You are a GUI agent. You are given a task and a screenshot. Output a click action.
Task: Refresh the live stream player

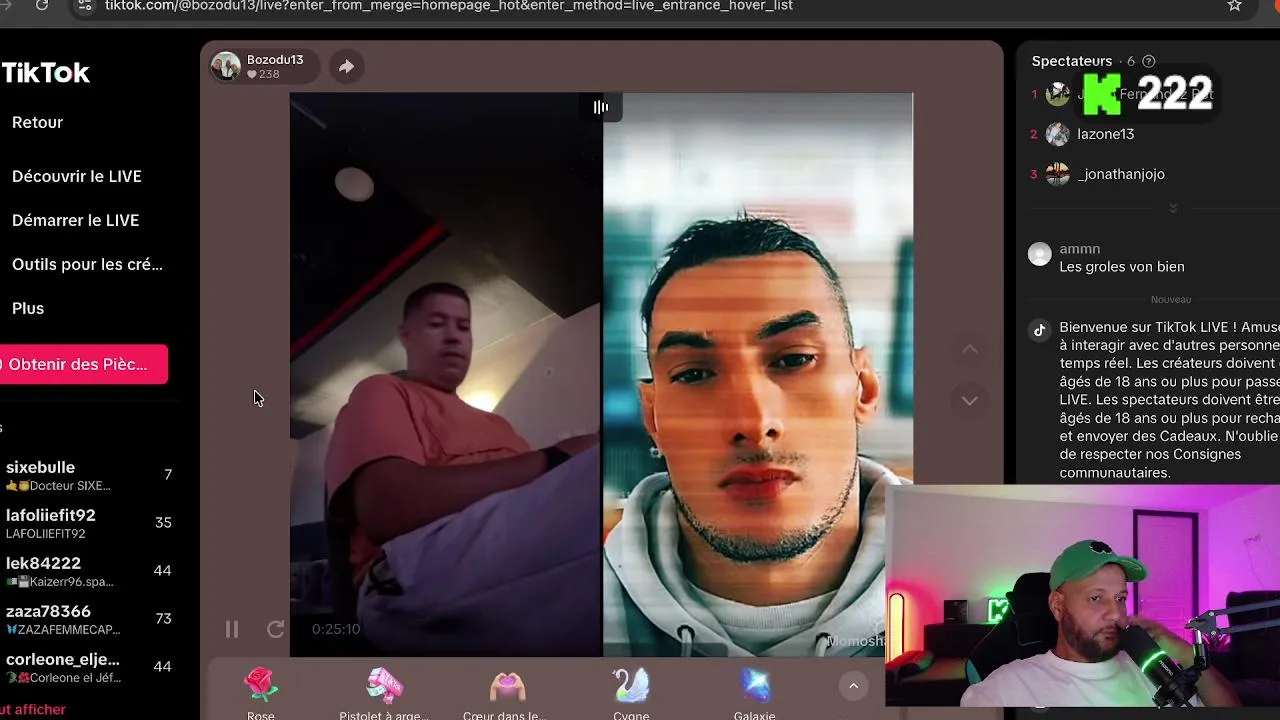[276, 629]
